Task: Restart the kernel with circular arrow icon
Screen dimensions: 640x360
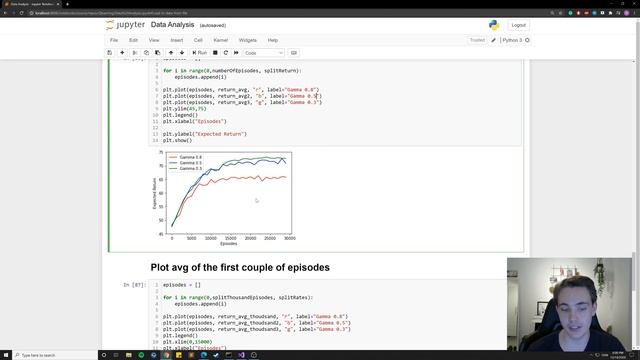Action: pyautogui.click(x=226, y=53)
